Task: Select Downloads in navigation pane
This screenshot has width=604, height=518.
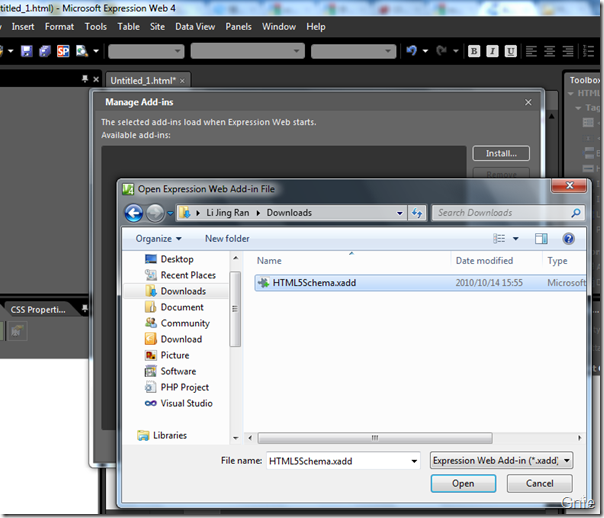Action: click(x=176, y=291)
